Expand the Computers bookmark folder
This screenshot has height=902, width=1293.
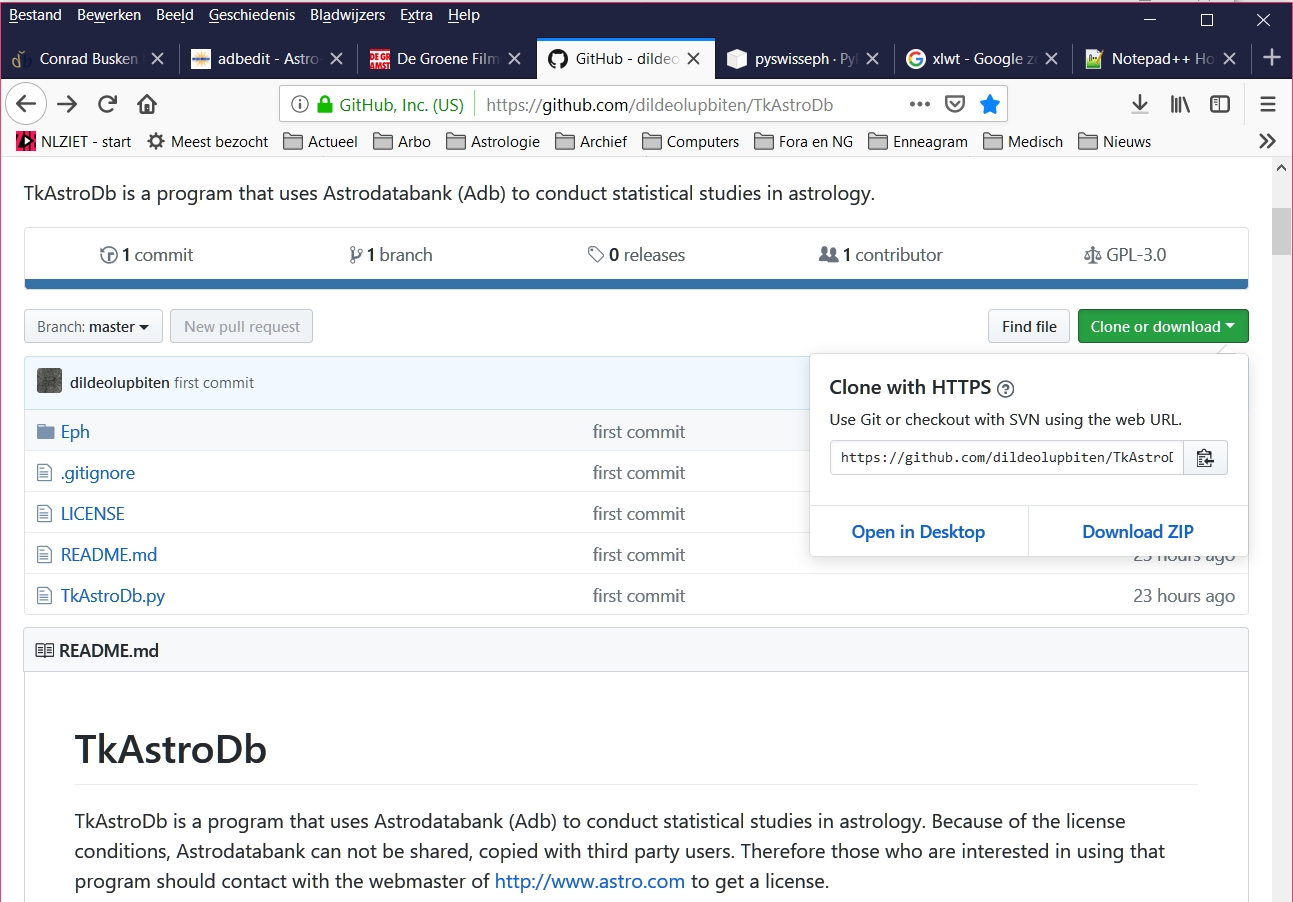click(x=690, y=141)
